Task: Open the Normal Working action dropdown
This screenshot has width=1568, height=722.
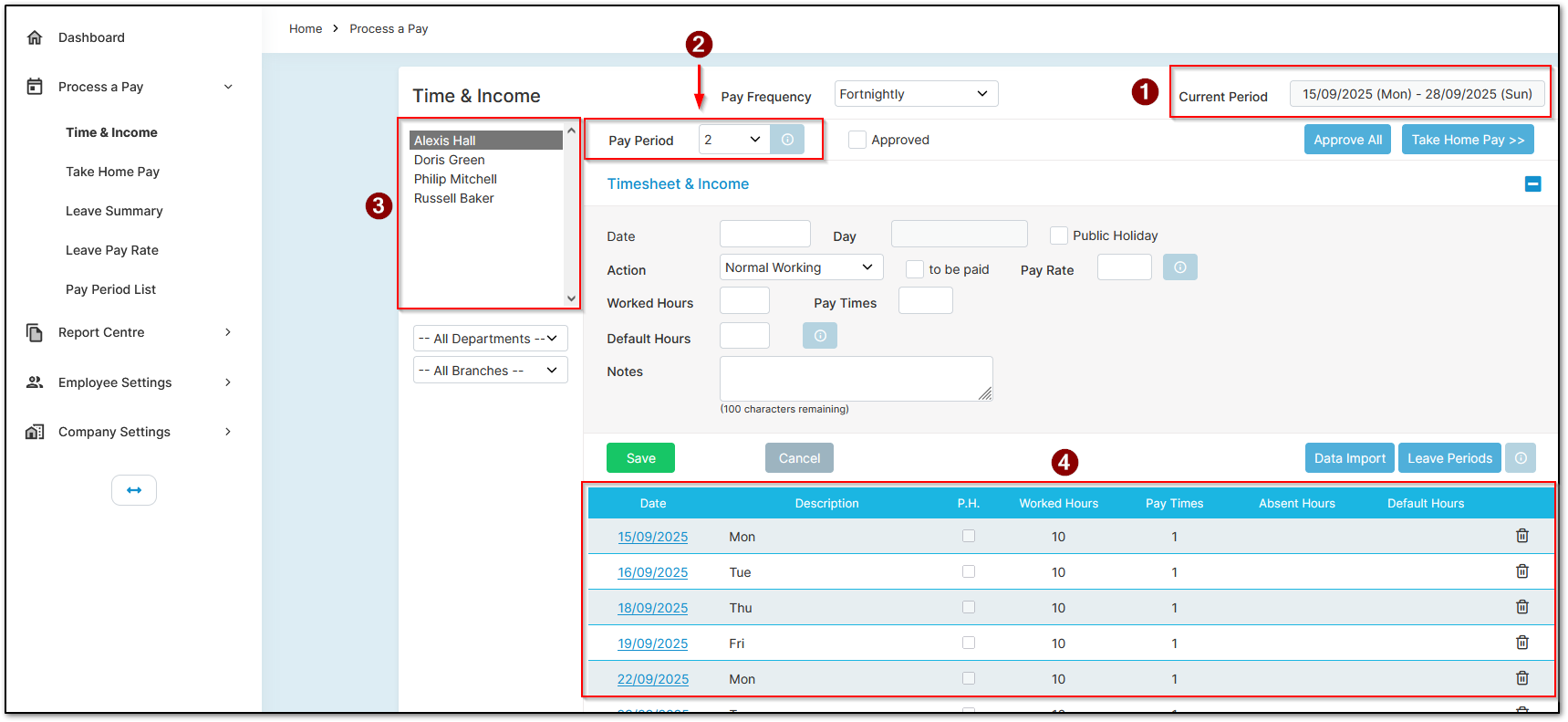Action: point(802,267)
